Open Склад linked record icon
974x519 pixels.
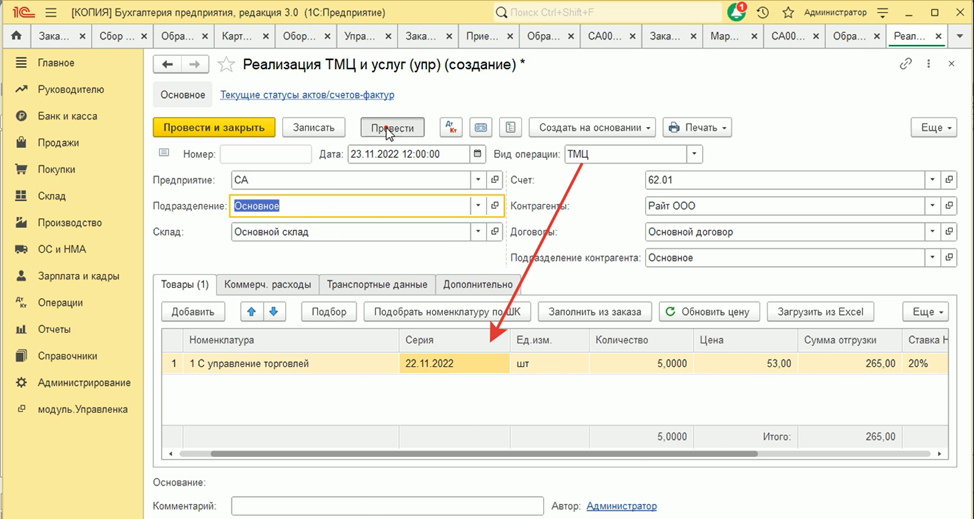tap(495, 232)
